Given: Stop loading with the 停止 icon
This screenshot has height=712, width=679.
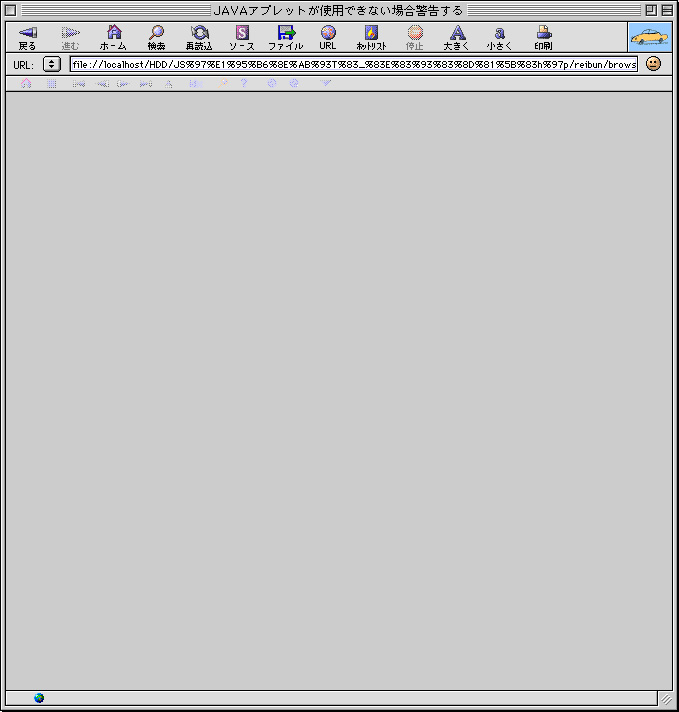Looking at the screenshot, I should [x=415, y=38].
